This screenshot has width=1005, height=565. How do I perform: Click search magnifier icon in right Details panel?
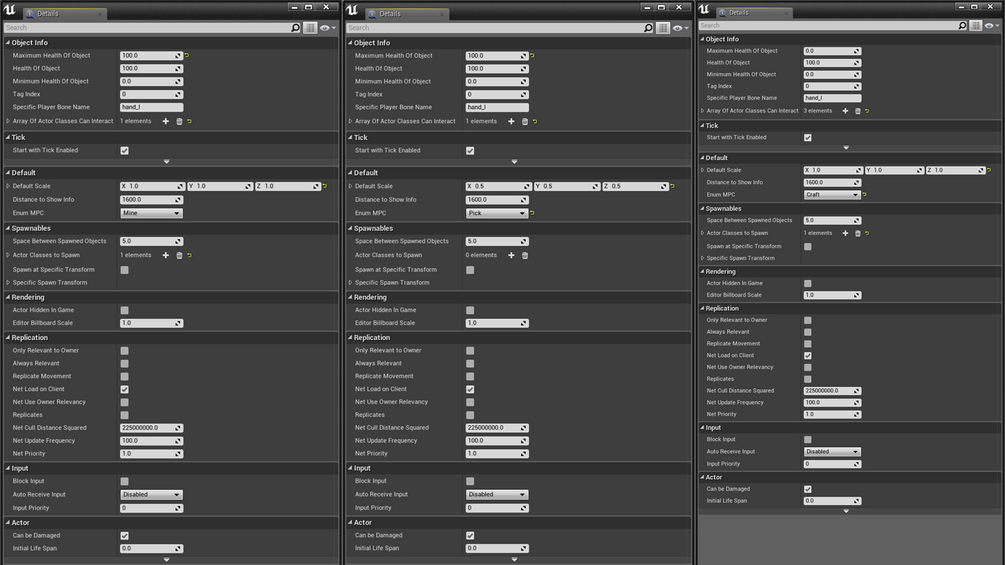coord(962,26)
